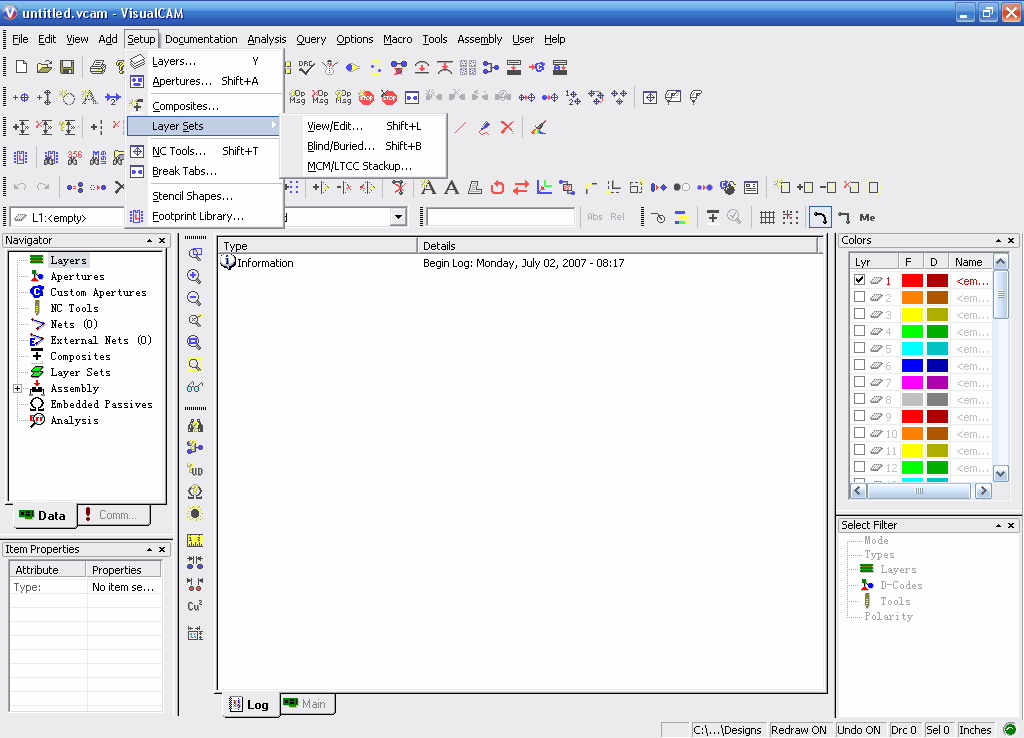The width and height of the screenshot is (1024, 738).
Task: Click the Layers icon in Setup menu
Action: tap(137, 61)
